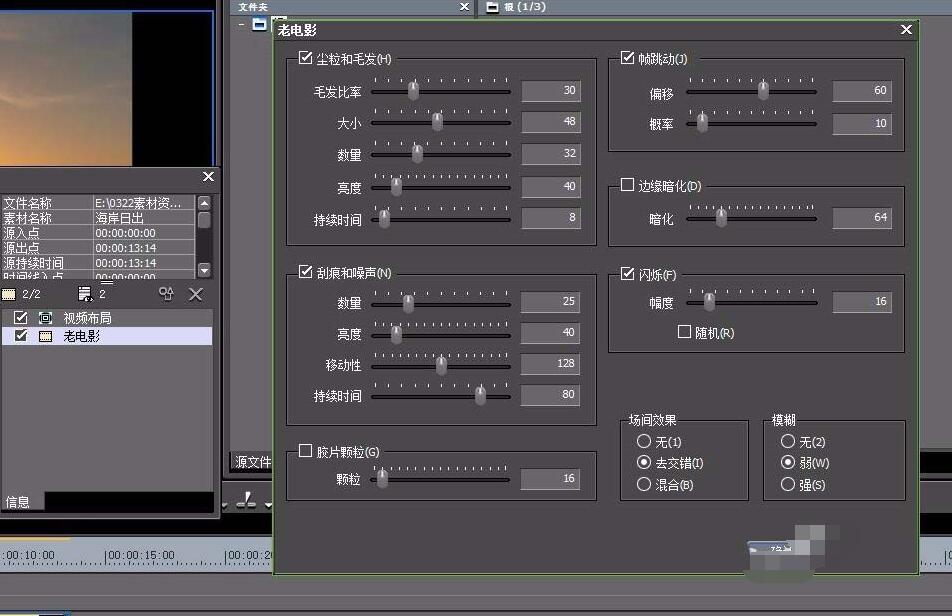Enable the 胶片颗粒 checkbox
952x616 pixels.
[306, 452]
